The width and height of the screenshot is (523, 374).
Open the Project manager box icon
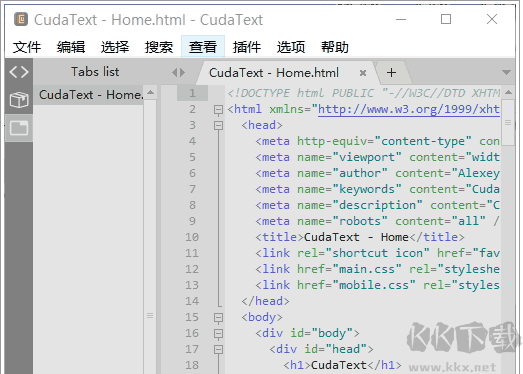click(19, 100)
